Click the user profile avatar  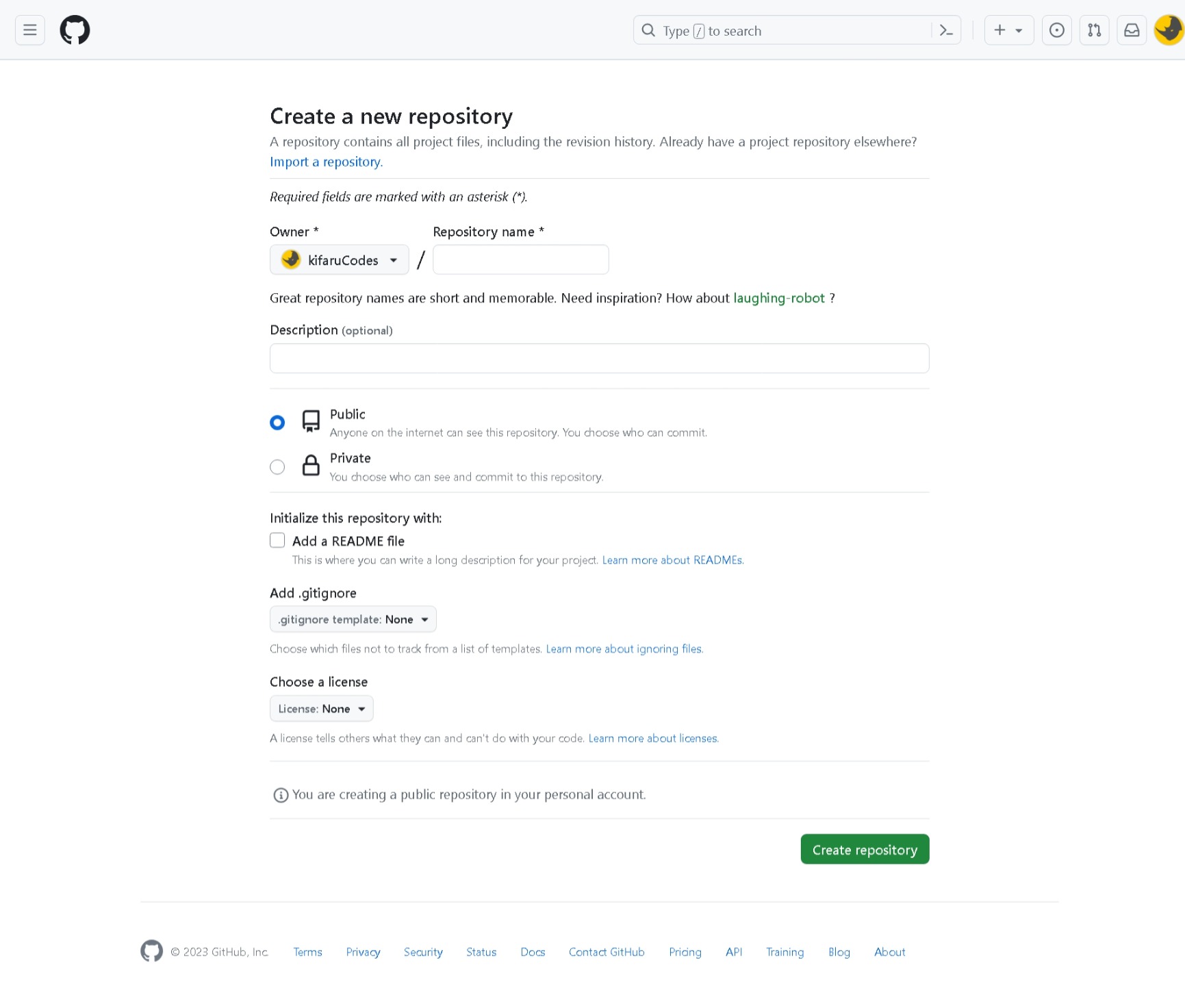(1169, 30)
